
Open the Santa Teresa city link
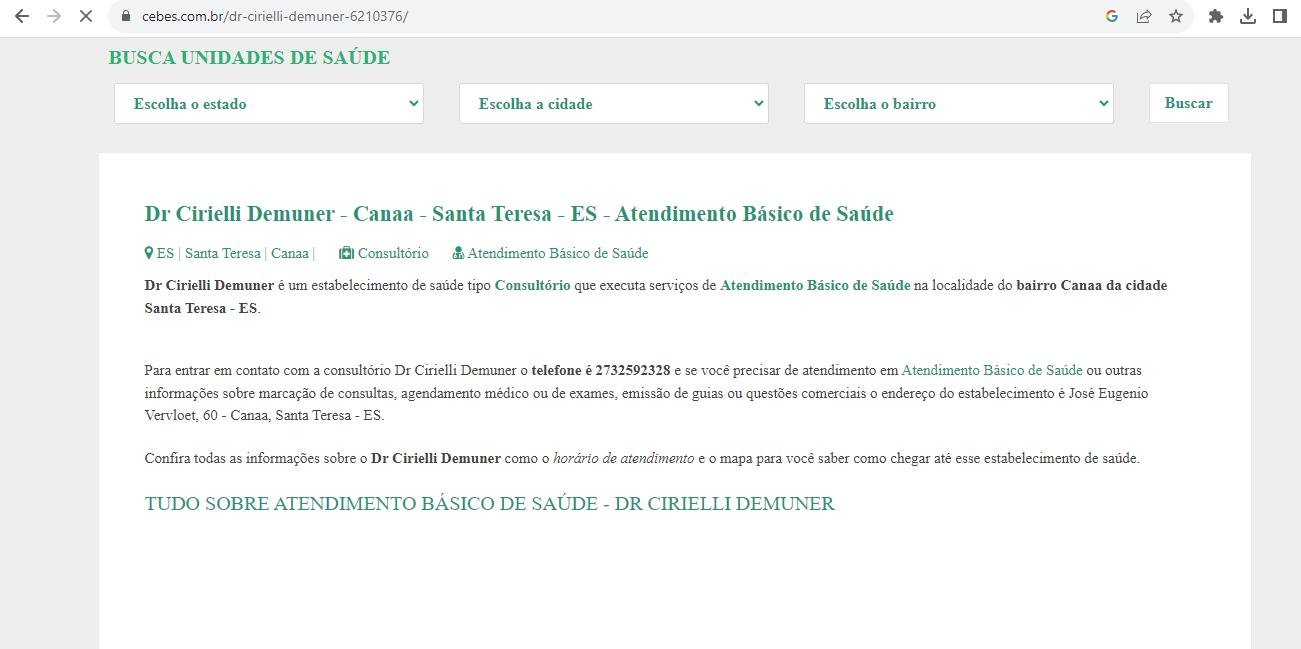(223, 253)
